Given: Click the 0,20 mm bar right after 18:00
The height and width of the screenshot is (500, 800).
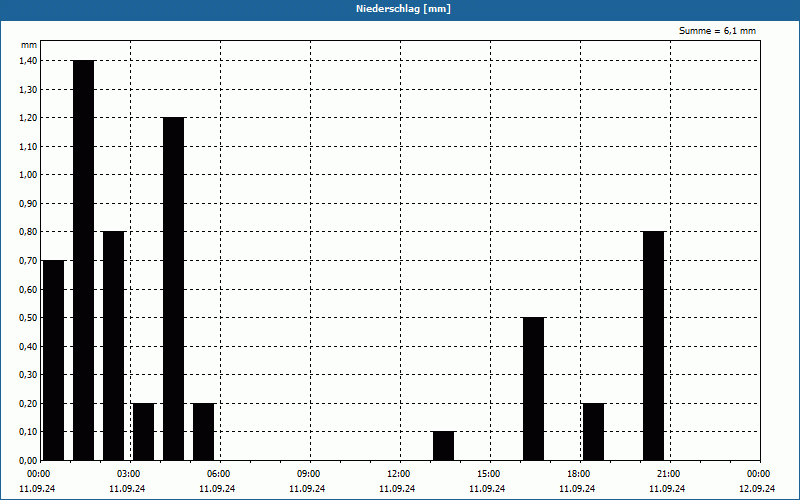Looking at the screenshot, I should tap(593, 432).
